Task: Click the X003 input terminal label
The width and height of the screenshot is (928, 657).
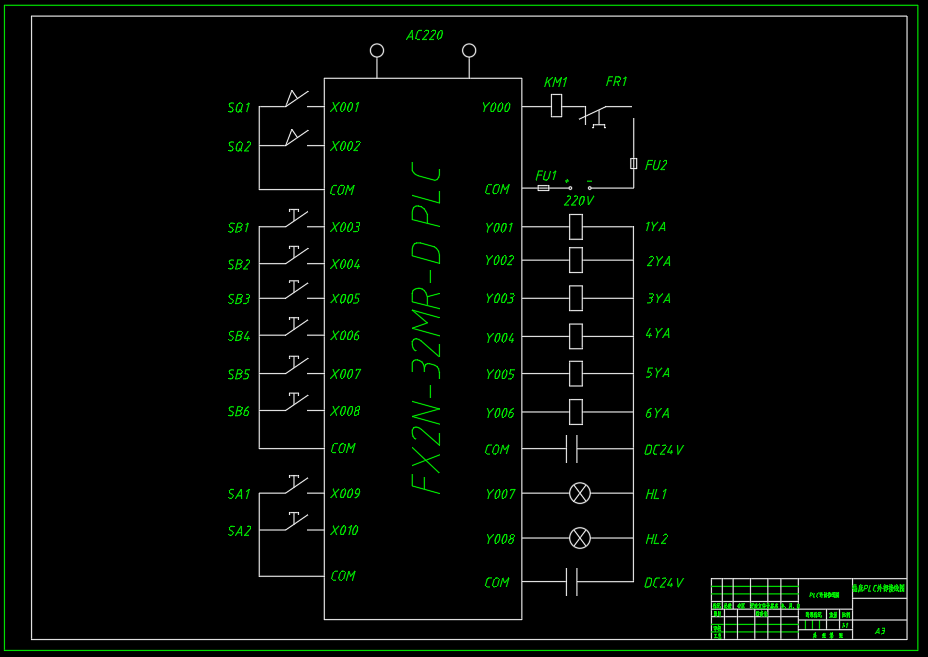Action: tap(345, 227)
